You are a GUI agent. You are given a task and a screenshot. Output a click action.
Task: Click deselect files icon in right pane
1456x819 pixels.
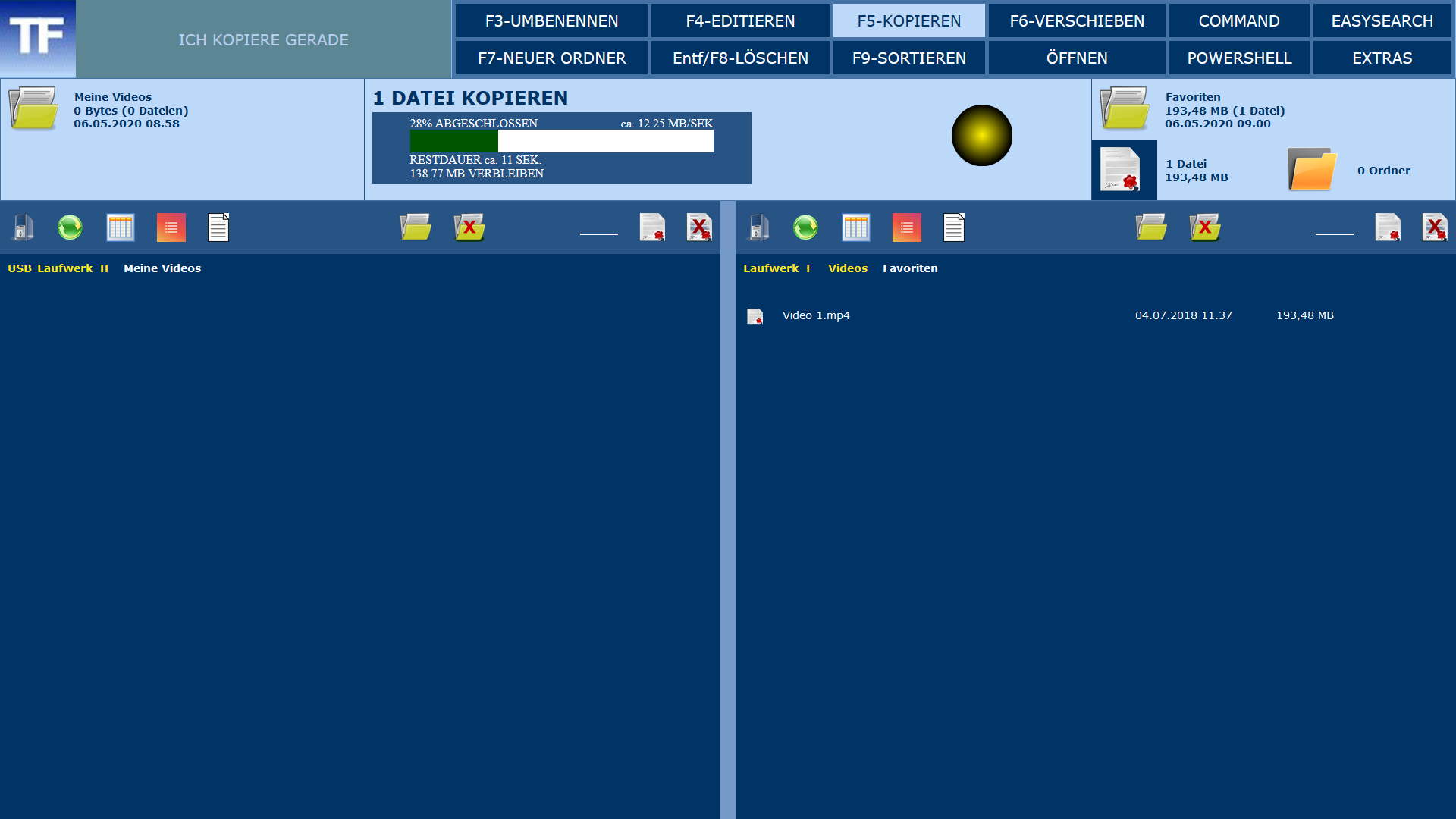[1434, 227]
